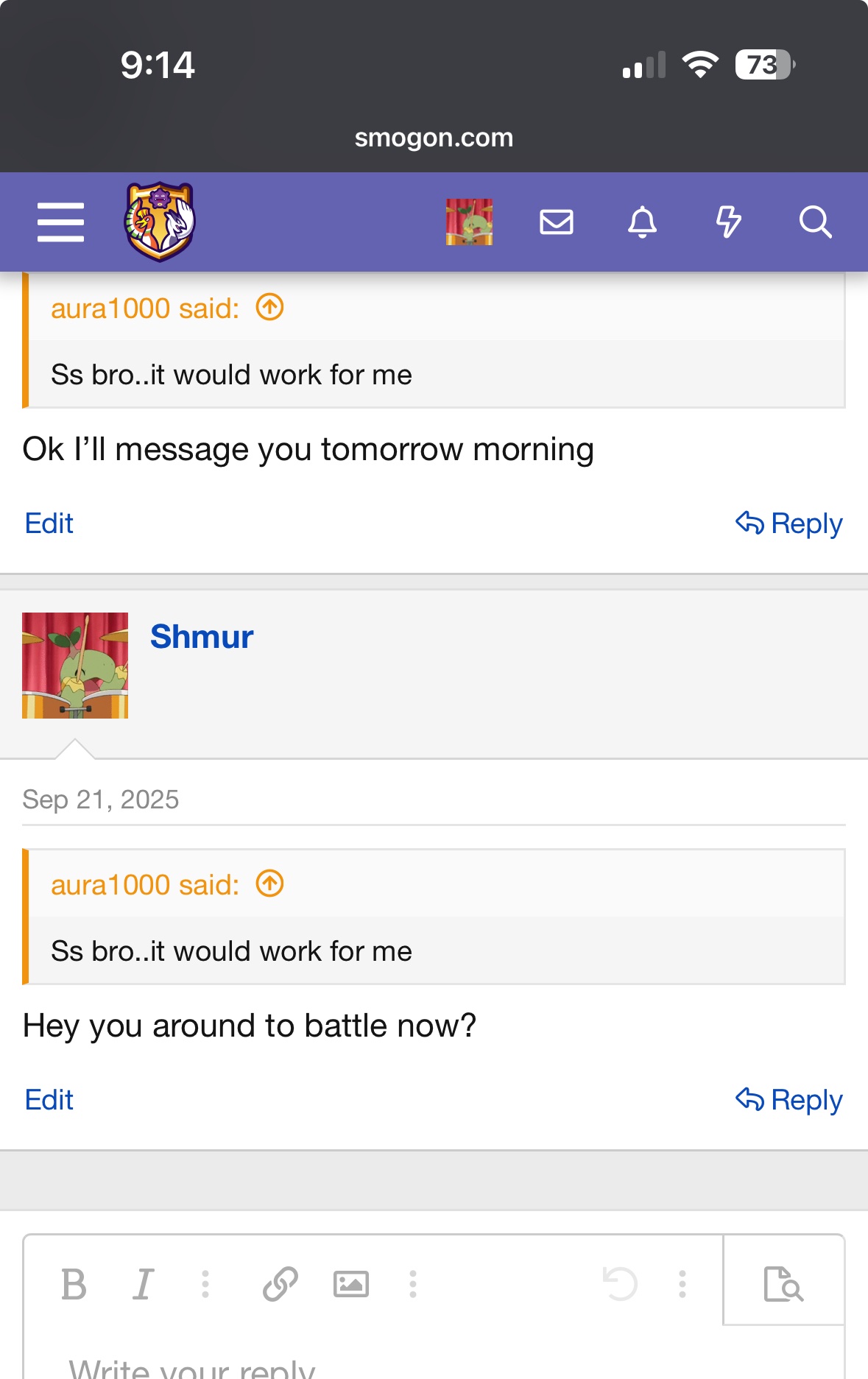This screenshot has width=868, height=1379.
Task: Open the What's New lightning icon
Action: click(729, 222)
